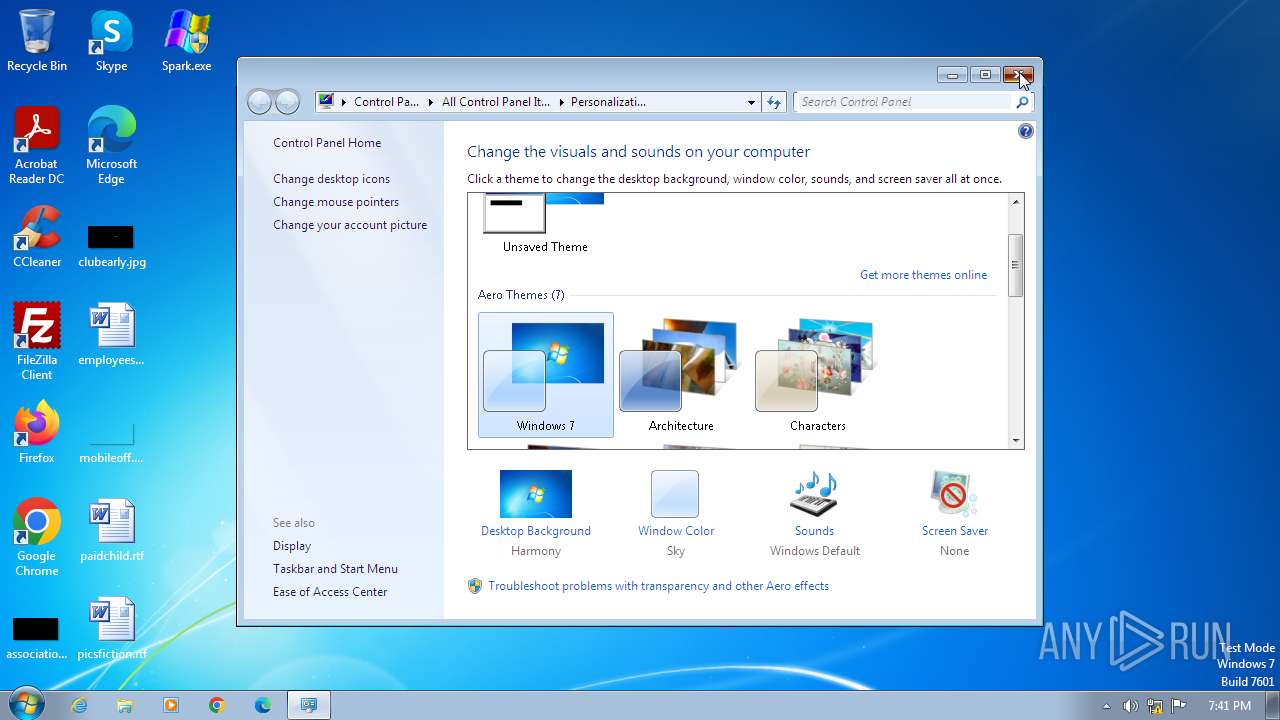
Task: Launch Firefox from the desktop
Action: pos(37,433)
